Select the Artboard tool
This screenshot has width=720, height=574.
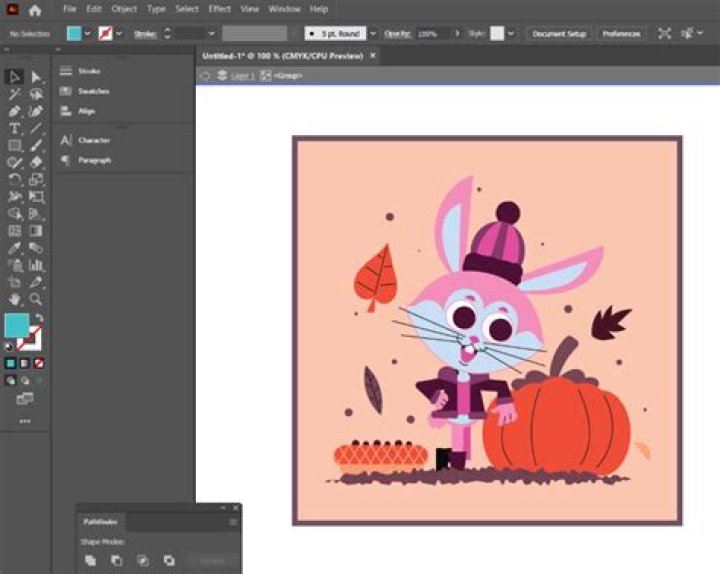pos(14,282)
